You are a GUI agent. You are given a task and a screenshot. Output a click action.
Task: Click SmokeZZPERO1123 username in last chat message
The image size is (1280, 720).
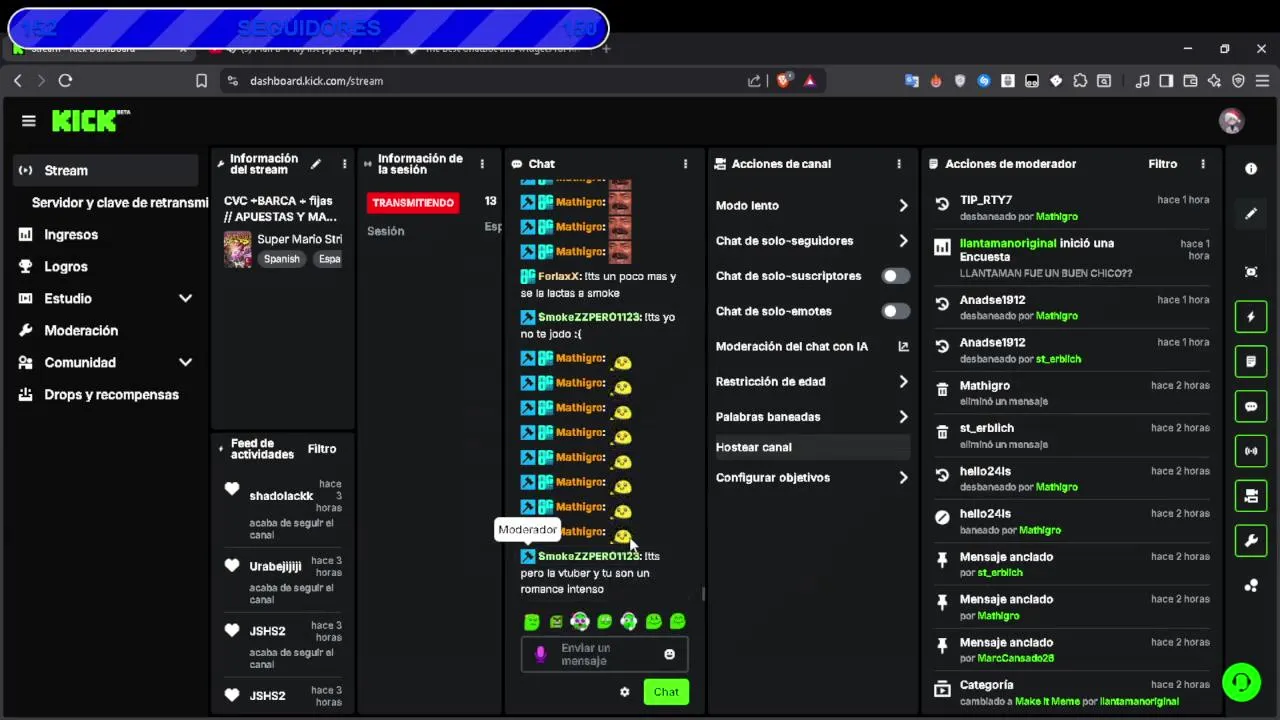pyautogui.click(x=589, y=556)
